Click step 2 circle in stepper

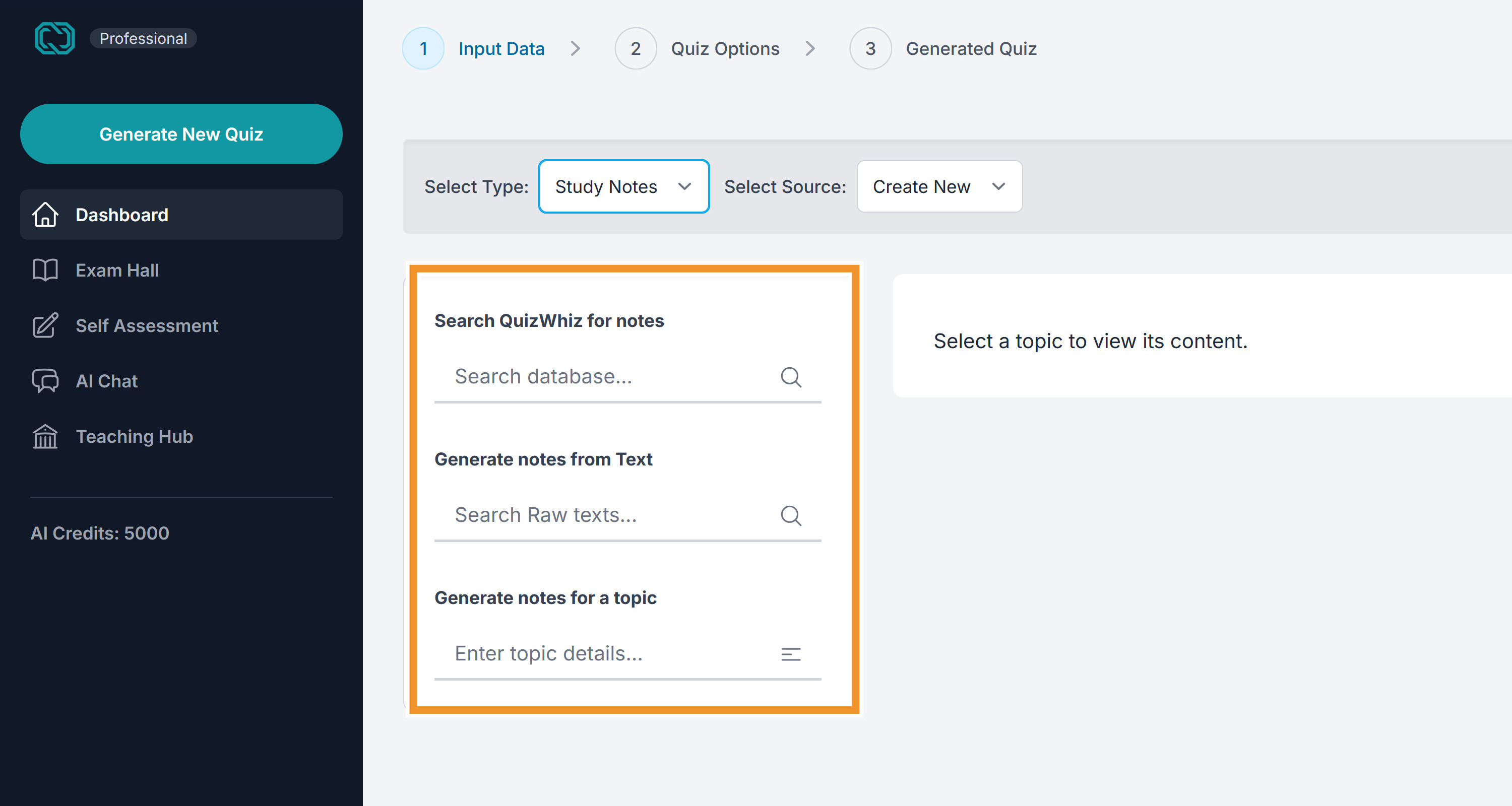click(x=636, y=49)
